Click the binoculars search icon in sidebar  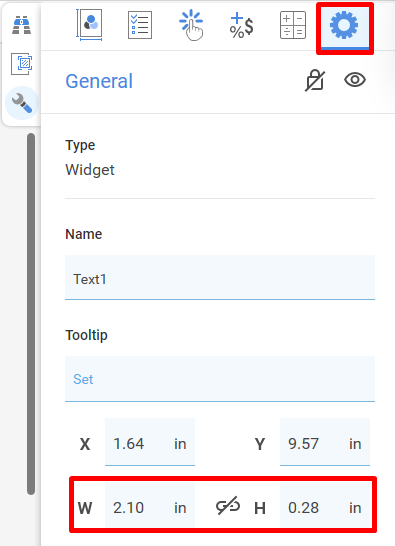point(22,25)
